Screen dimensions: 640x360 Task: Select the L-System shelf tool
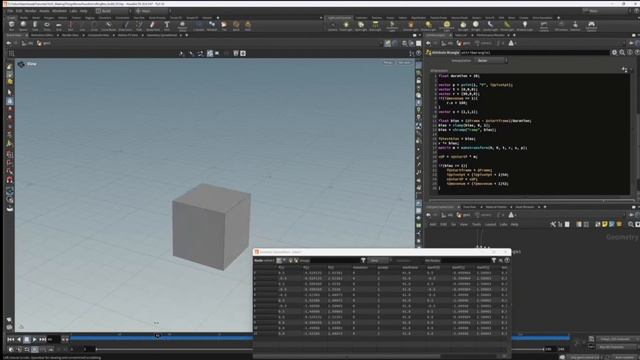(x=198, y=26)
